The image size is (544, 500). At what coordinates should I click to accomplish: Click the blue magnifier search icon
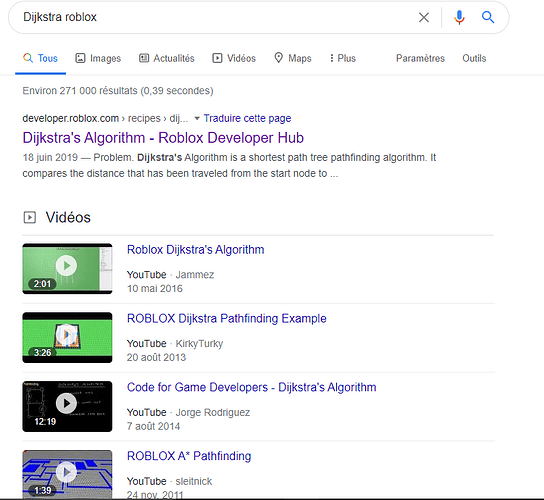[488, 17]
